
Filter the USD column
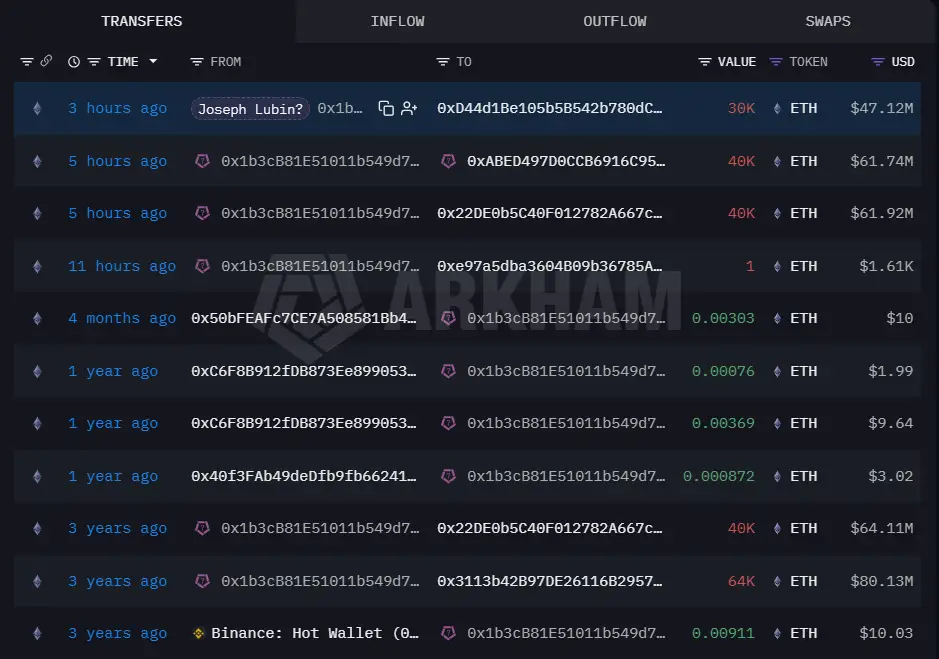pos(877,62)
